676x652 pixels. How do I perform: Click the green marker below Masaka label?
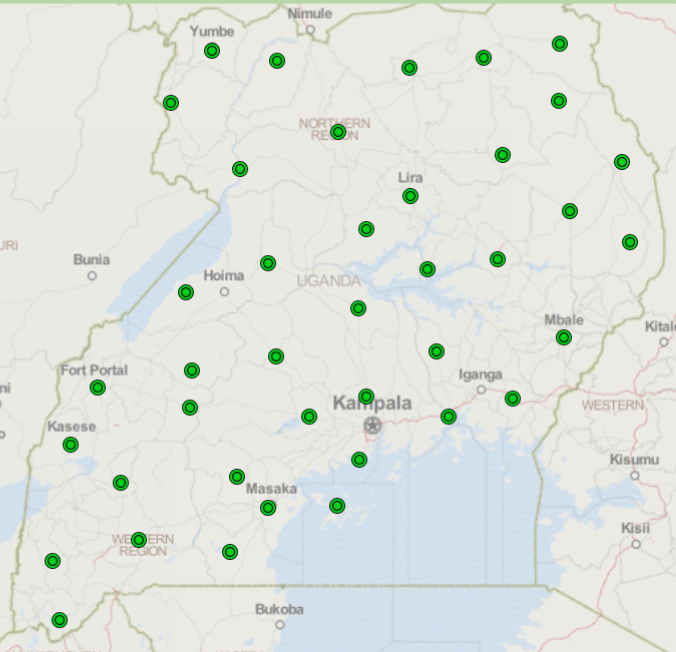(268, 508)
